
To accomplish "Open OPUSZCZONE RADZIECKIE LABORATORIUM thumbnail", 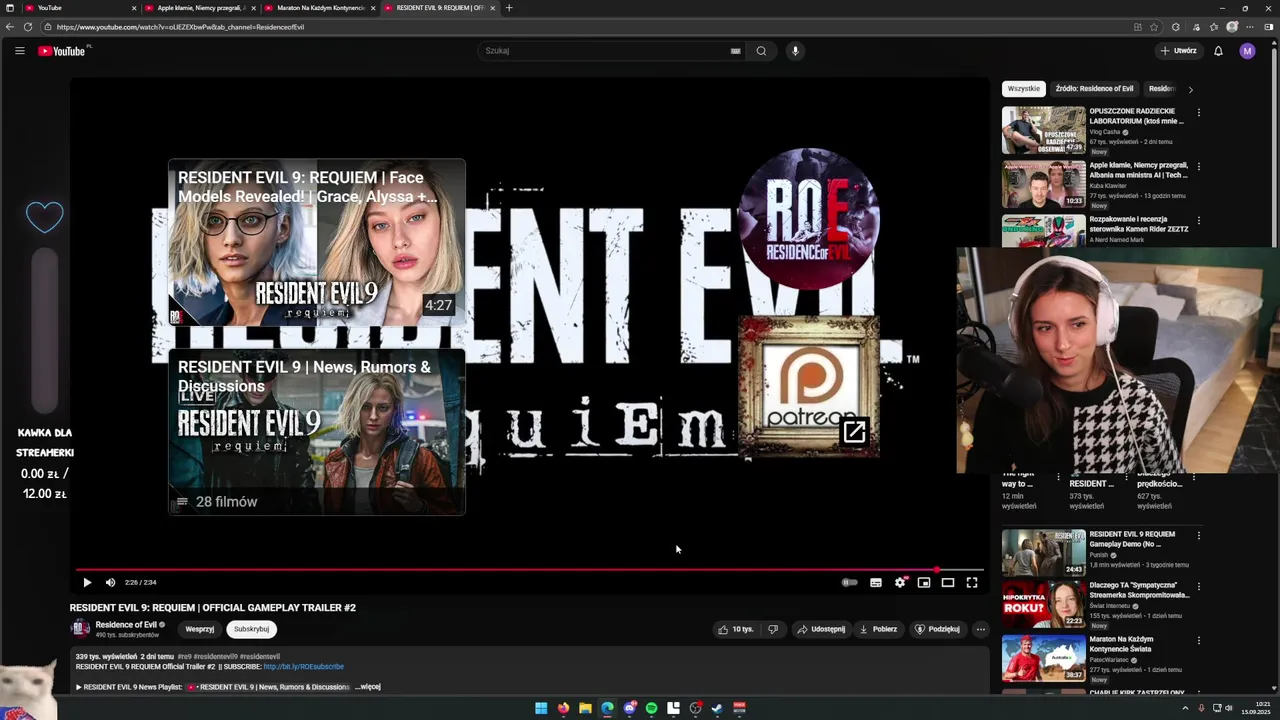I will 1043,130.
